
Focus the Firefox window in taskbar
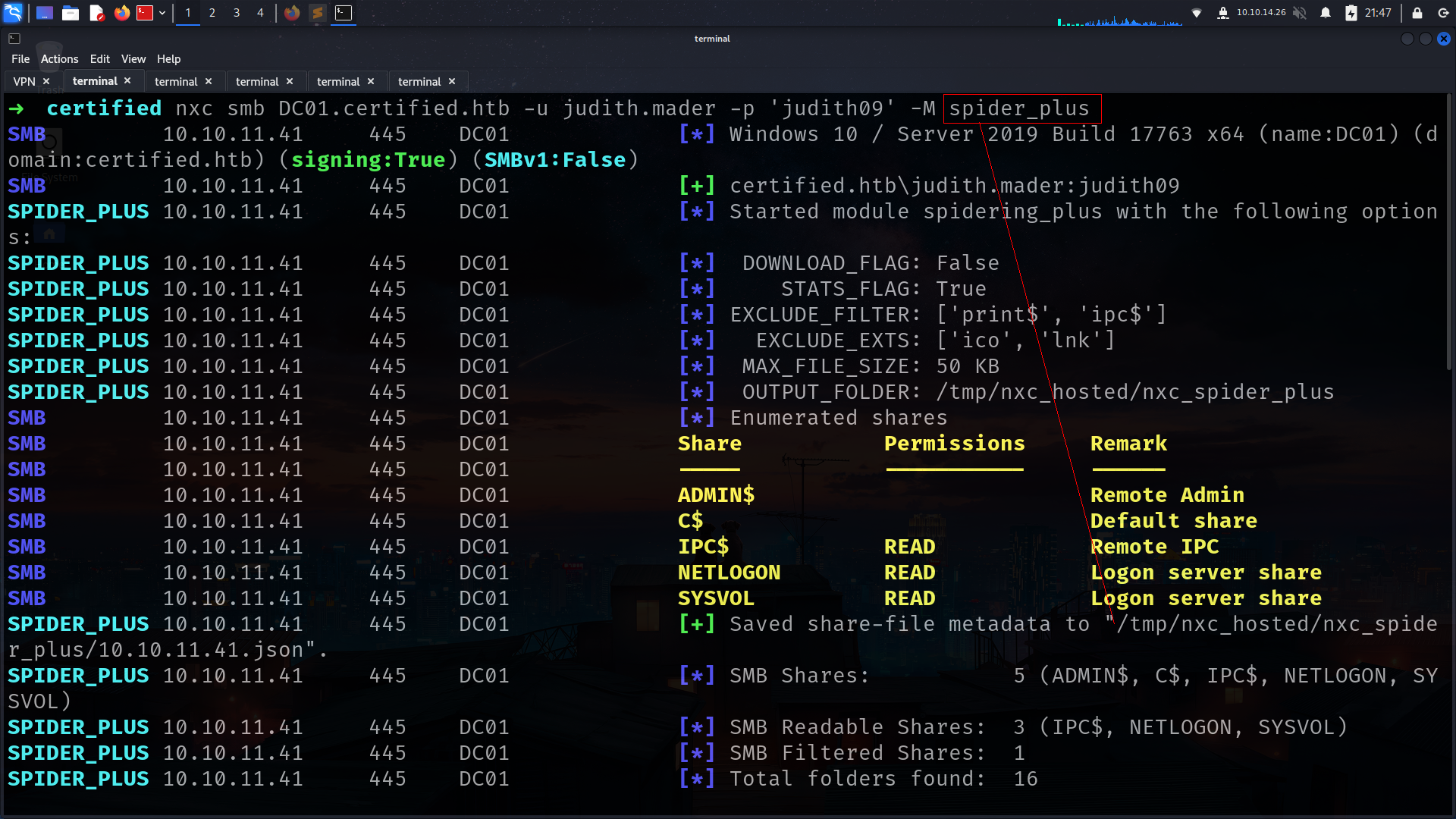click(x=292, y=13)
